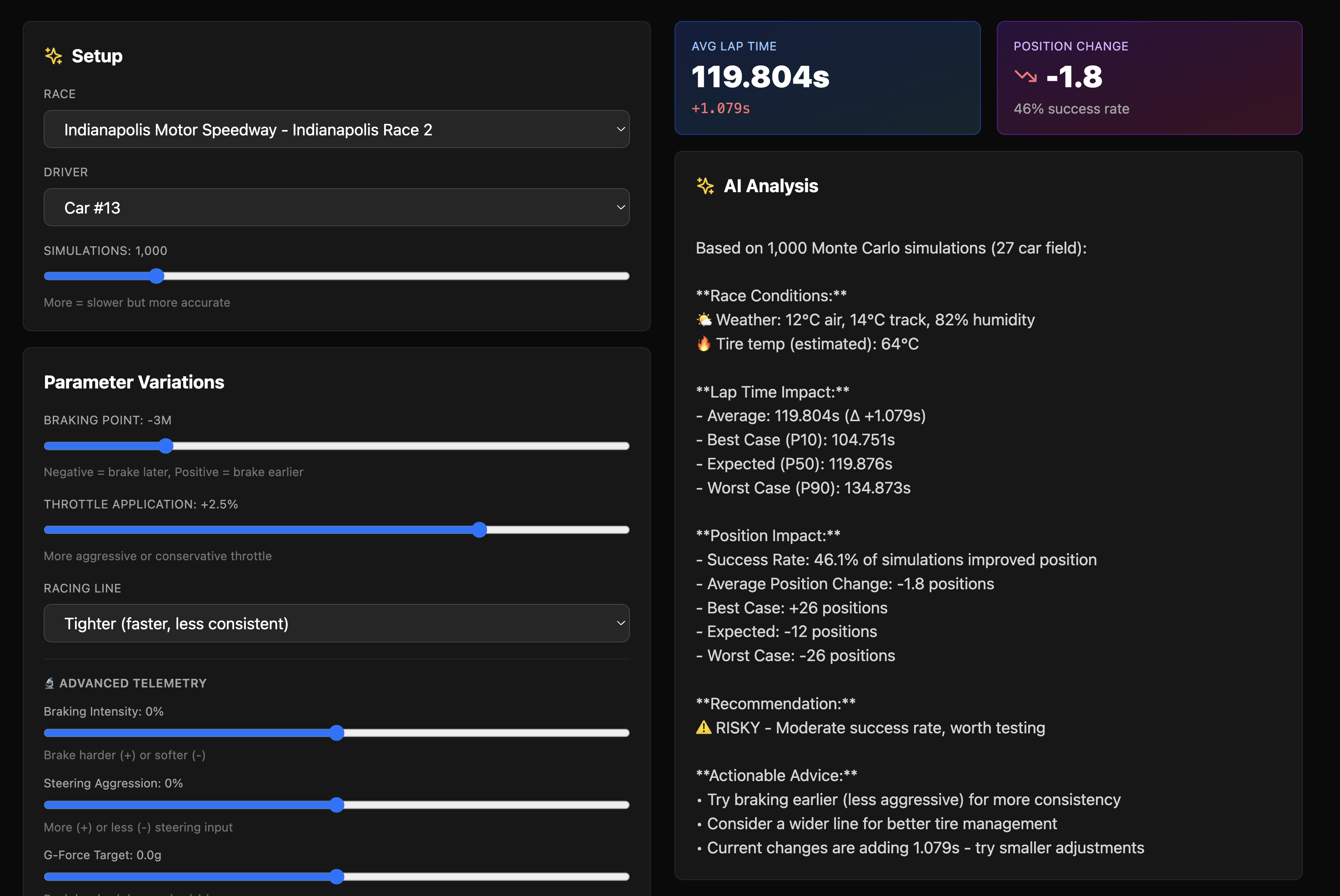The height and width of the screenshot is (896, 1340).
Task: Click the Throttle Application slider thumb
Action: [480, 530]
